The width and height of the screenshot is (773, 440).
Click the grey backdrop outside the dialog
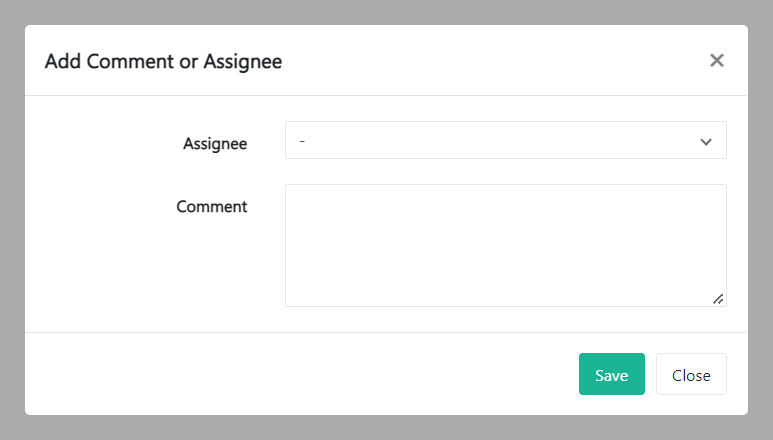(10, 220)
